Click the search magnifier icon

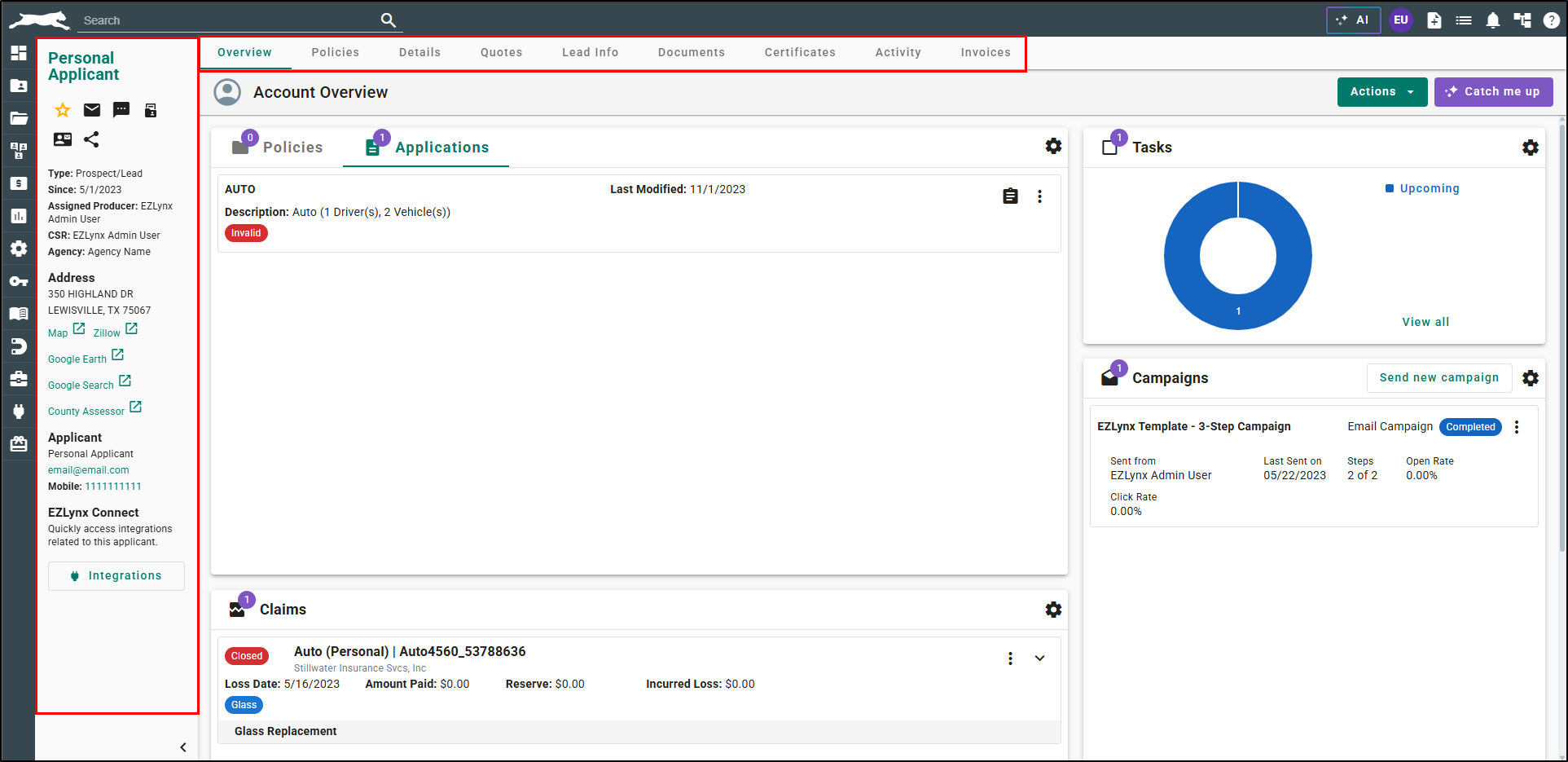(x=389, y=20)
